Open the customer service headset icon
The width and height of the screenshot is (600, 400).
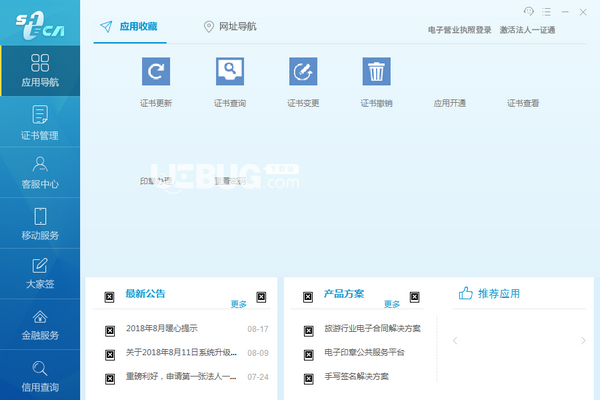click(x=529, y=11)
